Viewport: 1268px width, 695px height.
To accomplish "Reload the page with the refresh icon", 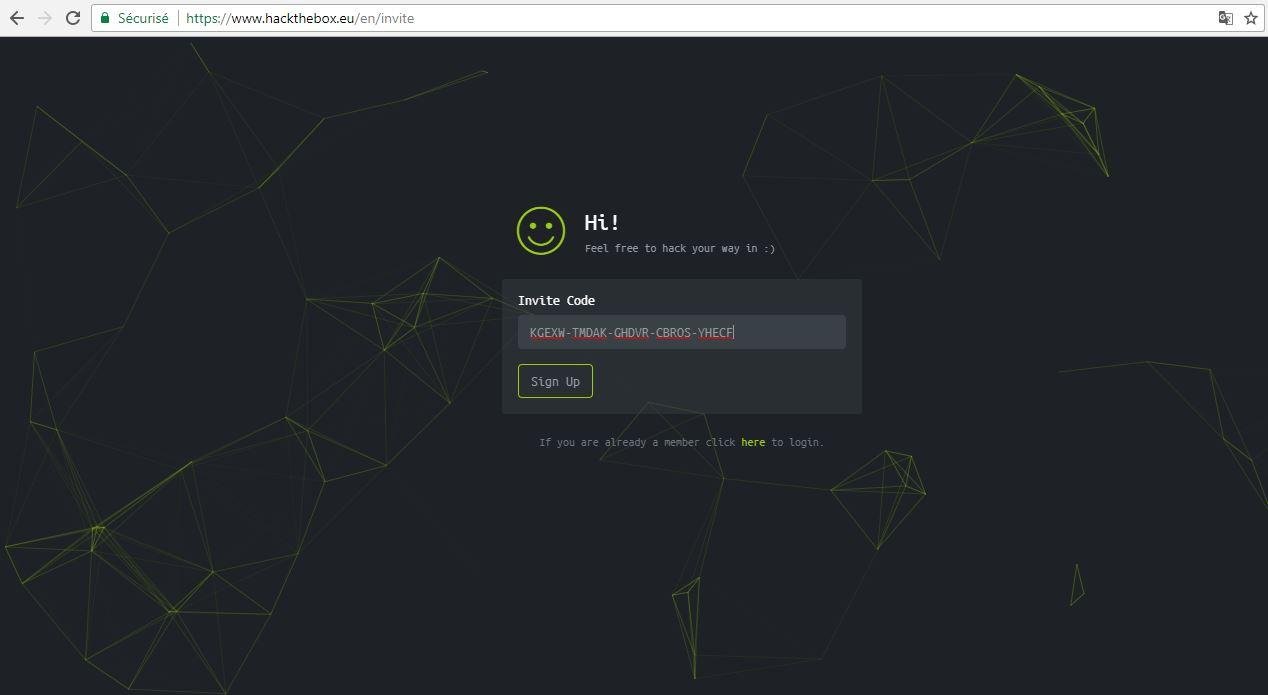I will [72, 18].
